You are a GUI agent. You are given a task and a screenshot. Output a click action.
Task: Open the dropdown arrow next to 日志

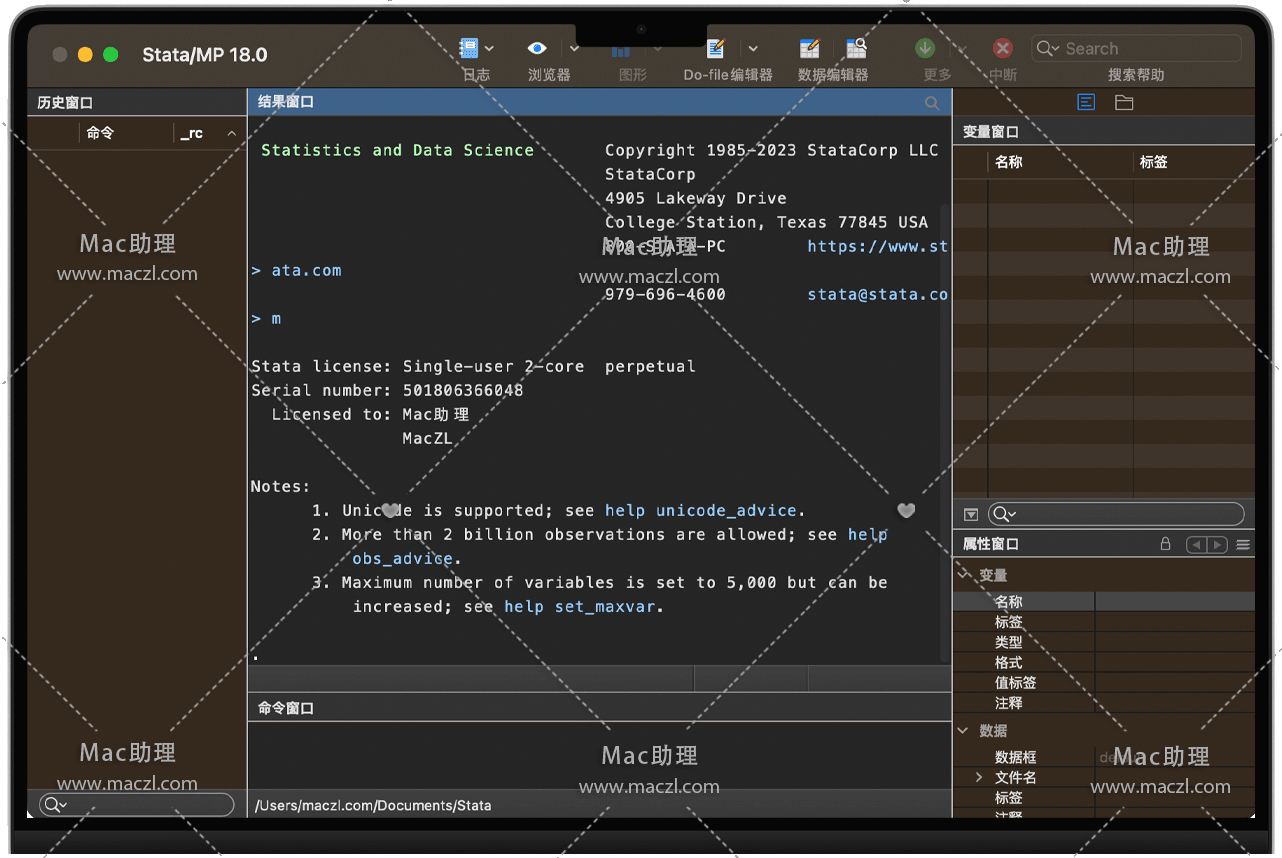coord(490,48)
